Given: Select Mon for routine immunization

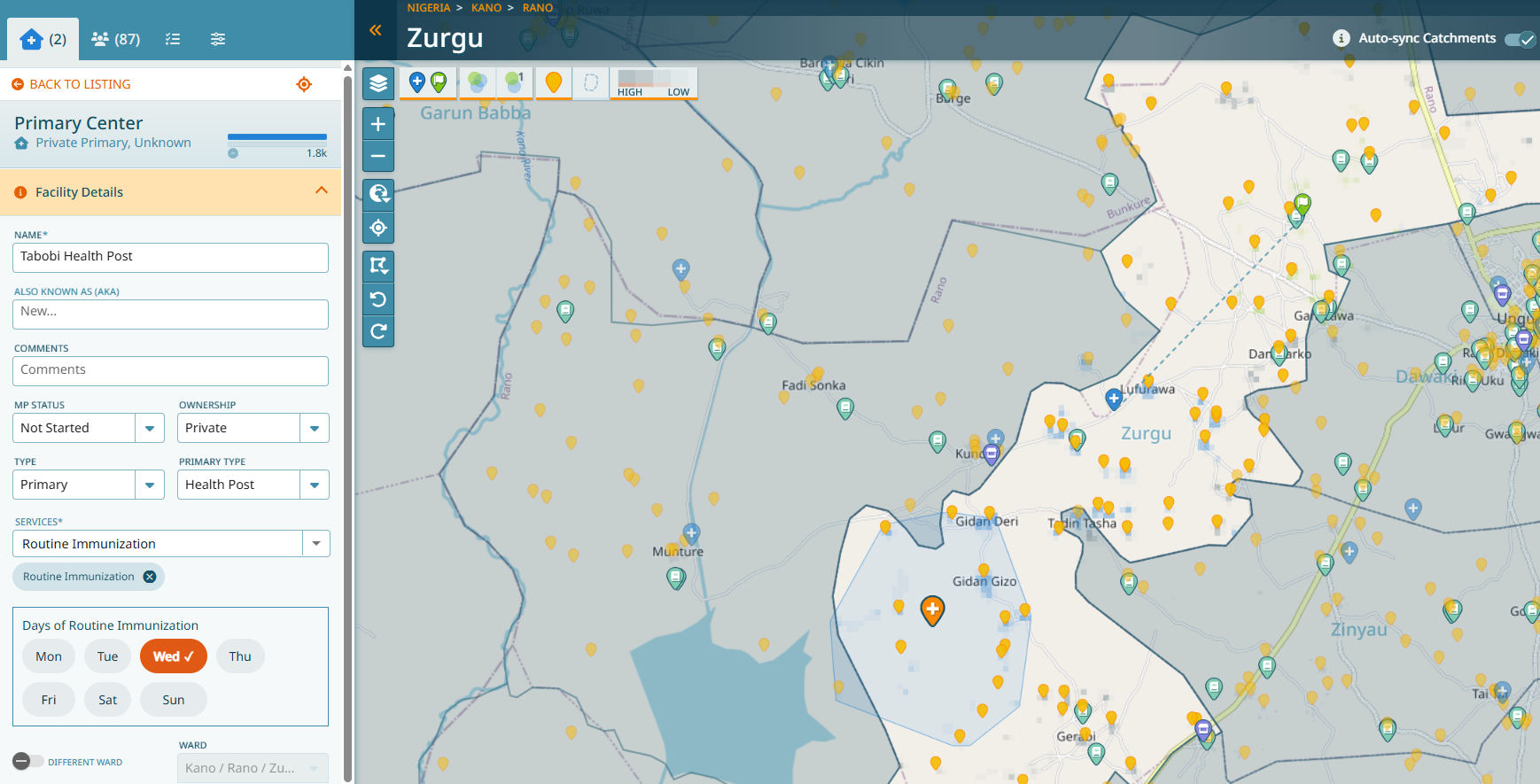Looking at the screenshot, I should [x=49, y=656].
